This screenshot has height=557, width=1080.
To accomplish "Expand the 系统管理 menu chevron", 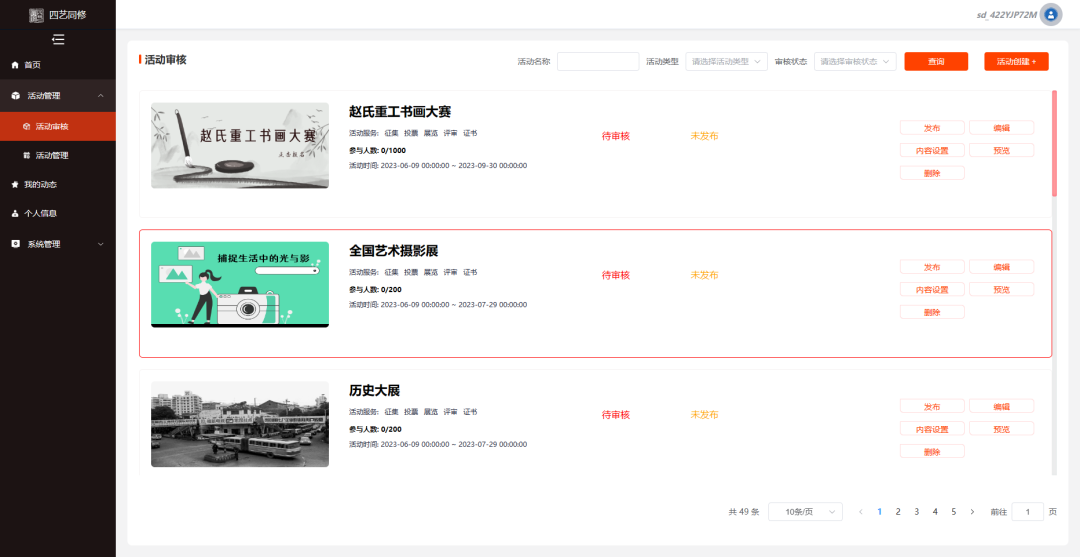I will 101,244.
